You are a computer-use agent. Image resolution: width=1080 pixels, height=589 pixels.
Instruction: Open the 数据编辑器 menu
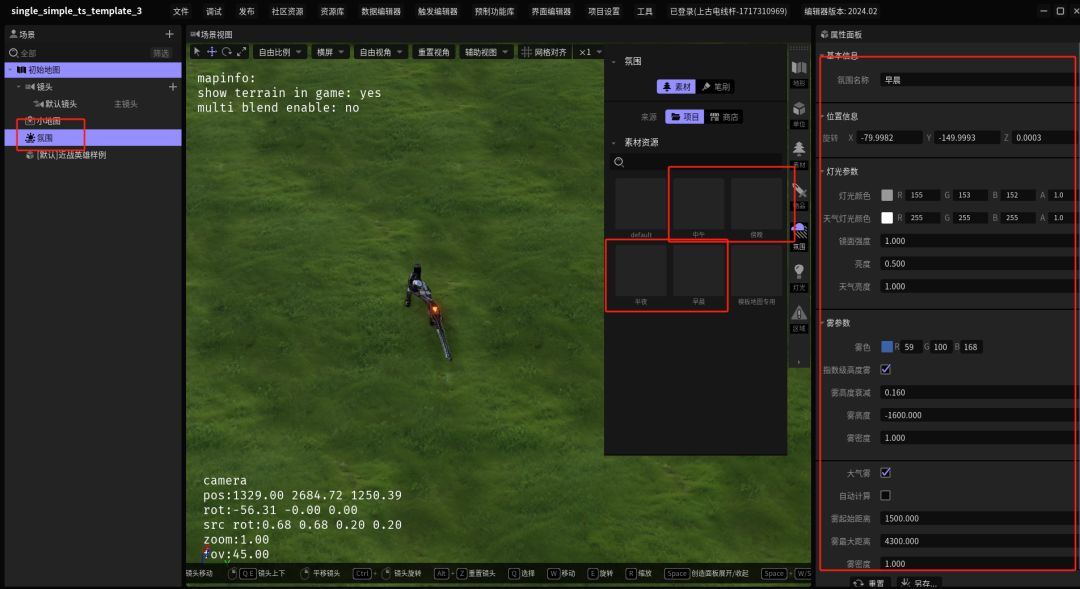click(381, 11)
